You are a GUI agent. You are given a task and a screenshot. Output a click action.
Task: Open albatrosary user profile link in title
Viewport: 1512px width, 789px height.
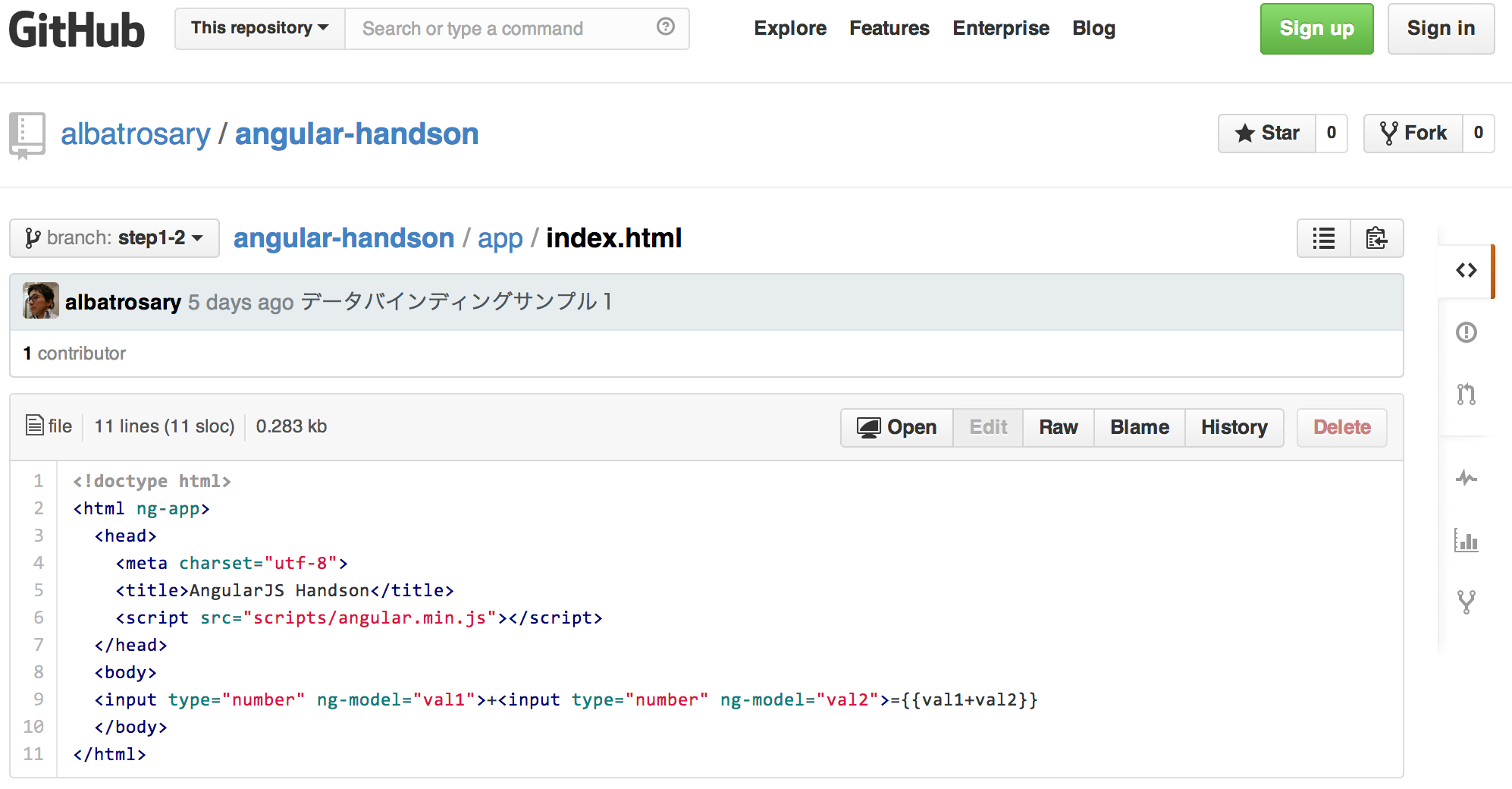pos(136,134)
